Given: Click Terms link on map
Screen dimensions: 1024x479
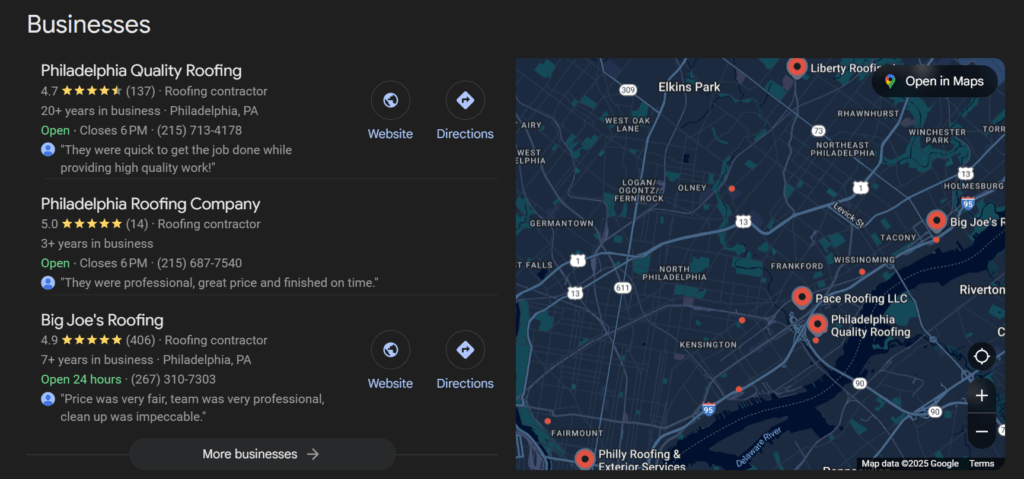Looking at the screenshot, I should tap(981, 463).
